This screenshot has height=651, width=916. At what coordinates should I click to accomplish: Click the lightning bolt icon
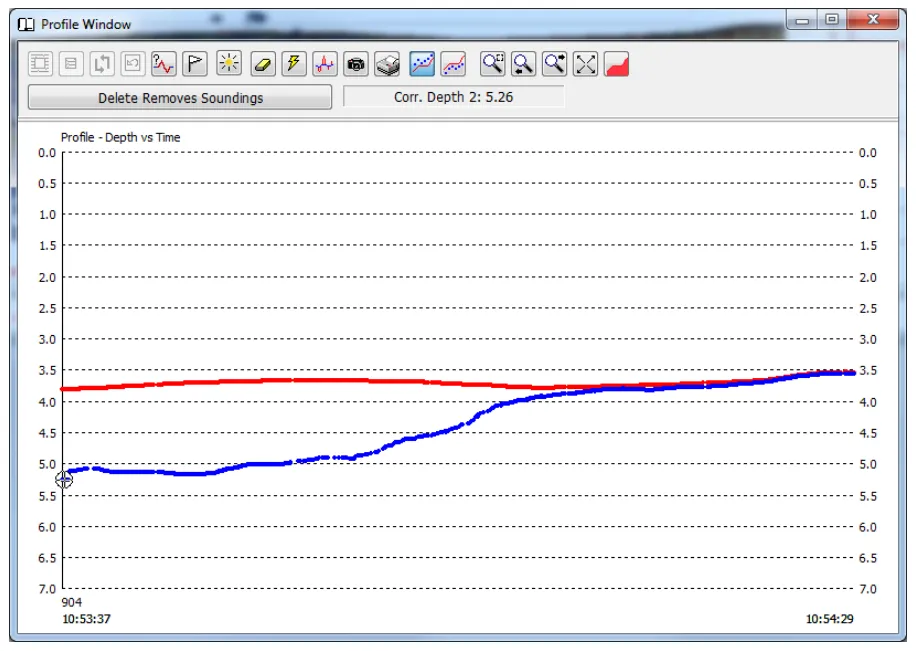pos(294,64)
